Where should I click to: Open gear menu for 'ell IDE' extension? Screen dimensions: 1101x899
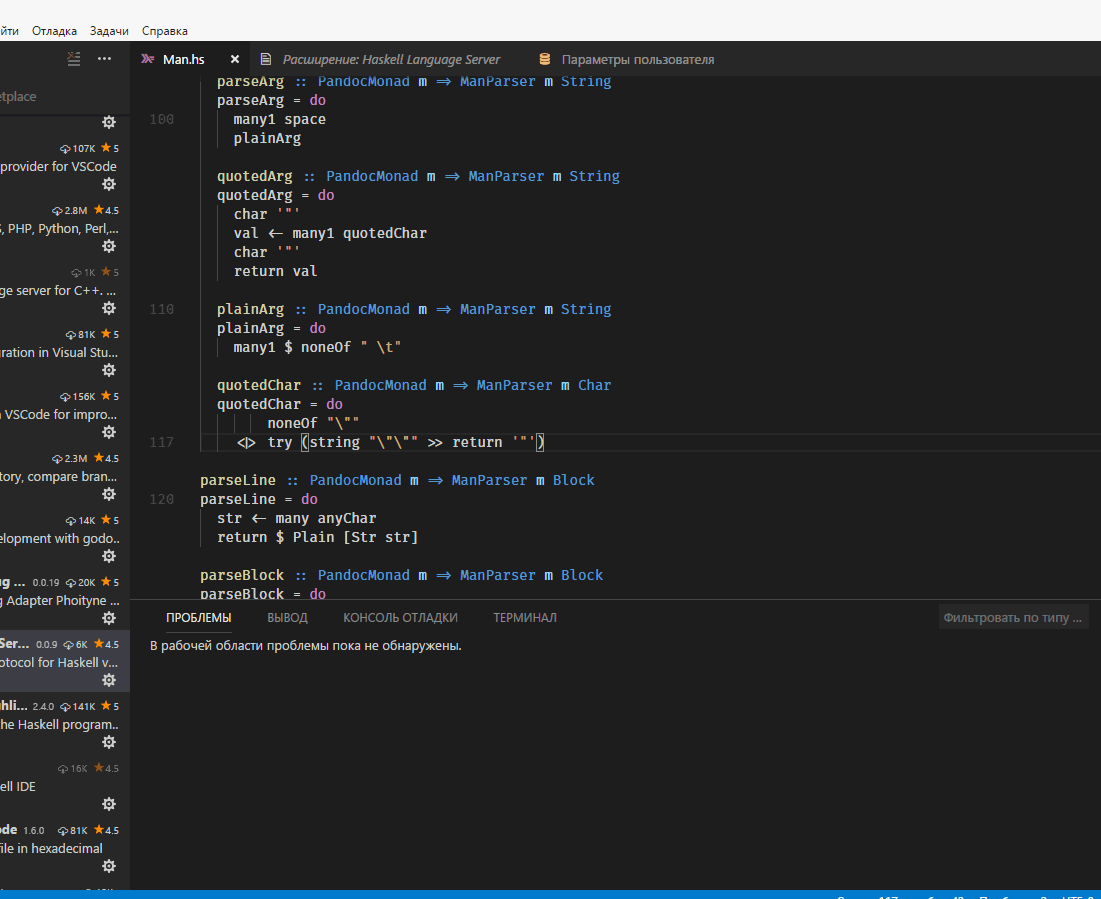[x=109, y=803]
